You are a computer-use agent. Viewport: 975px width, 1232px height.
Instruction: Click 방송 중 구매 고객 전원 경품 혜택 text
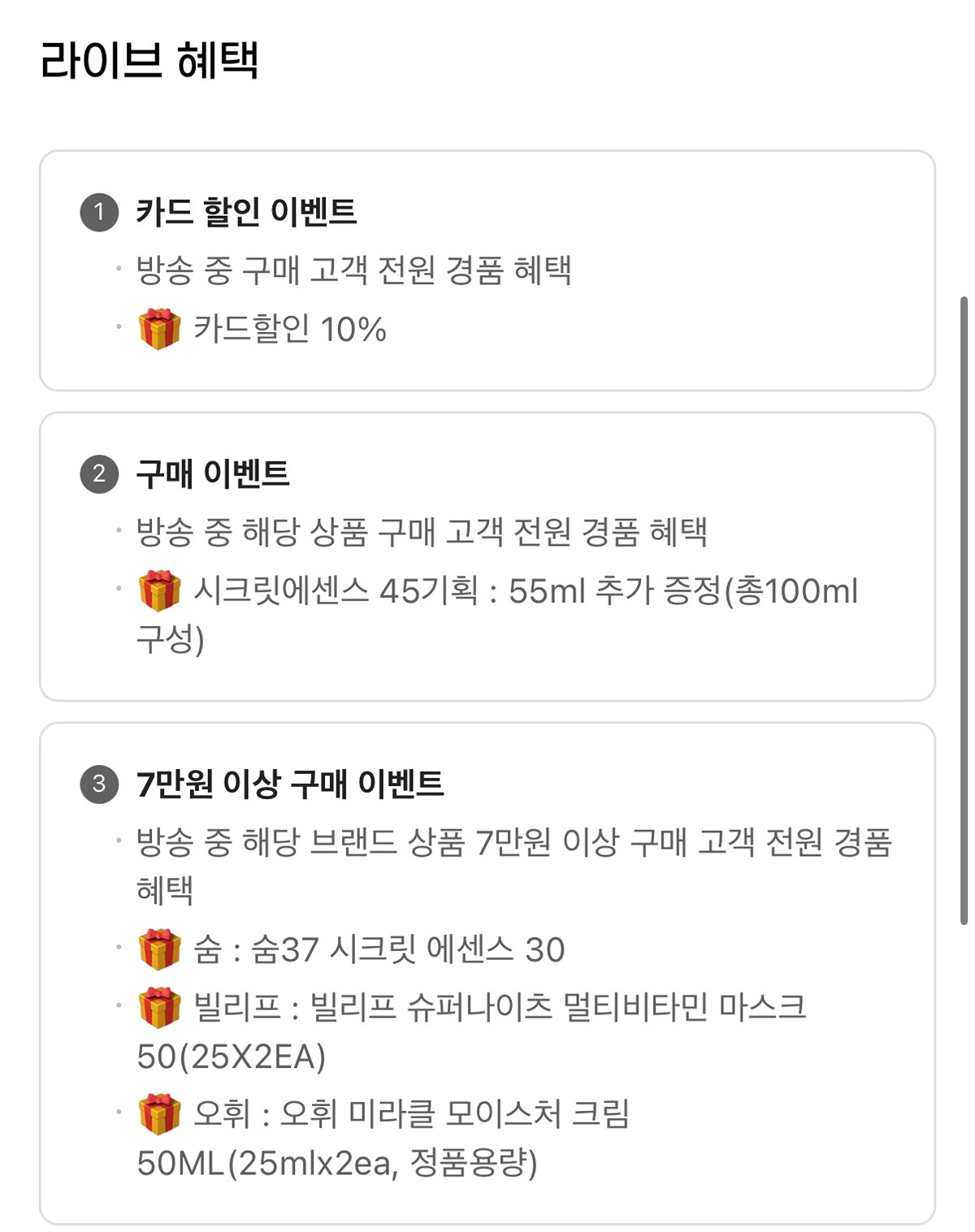click(x=353, y=270)
